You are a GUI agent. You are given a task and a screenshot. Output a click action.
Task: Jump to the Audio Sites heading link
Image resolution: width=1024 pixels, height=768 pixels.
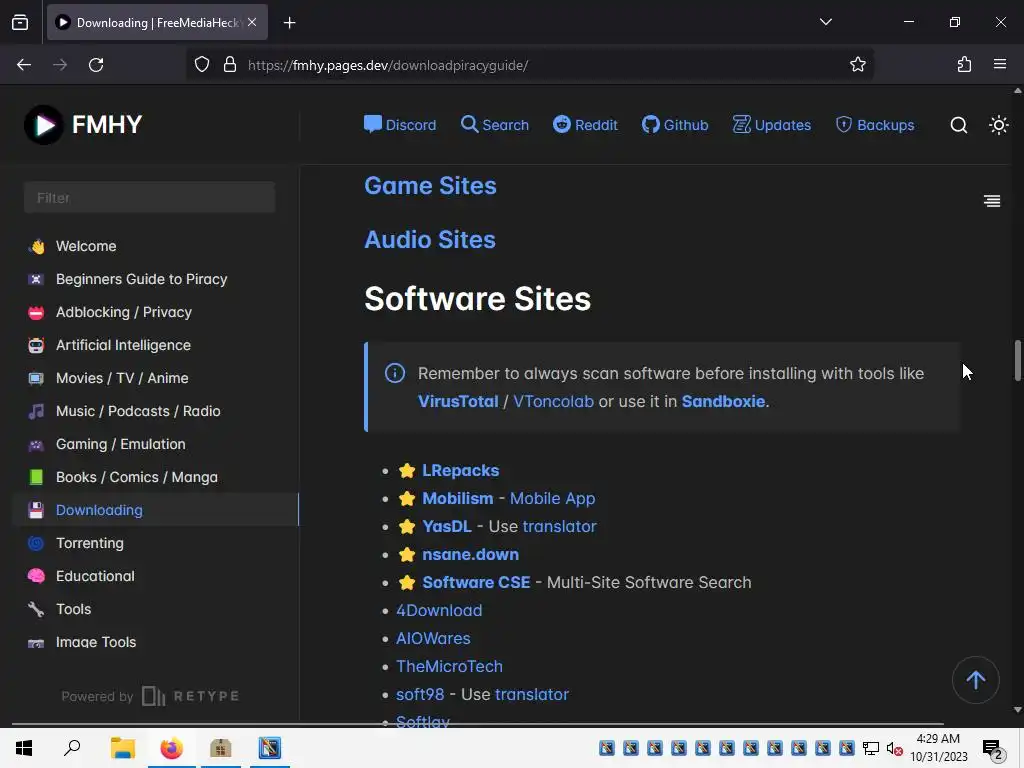point(430,240)
